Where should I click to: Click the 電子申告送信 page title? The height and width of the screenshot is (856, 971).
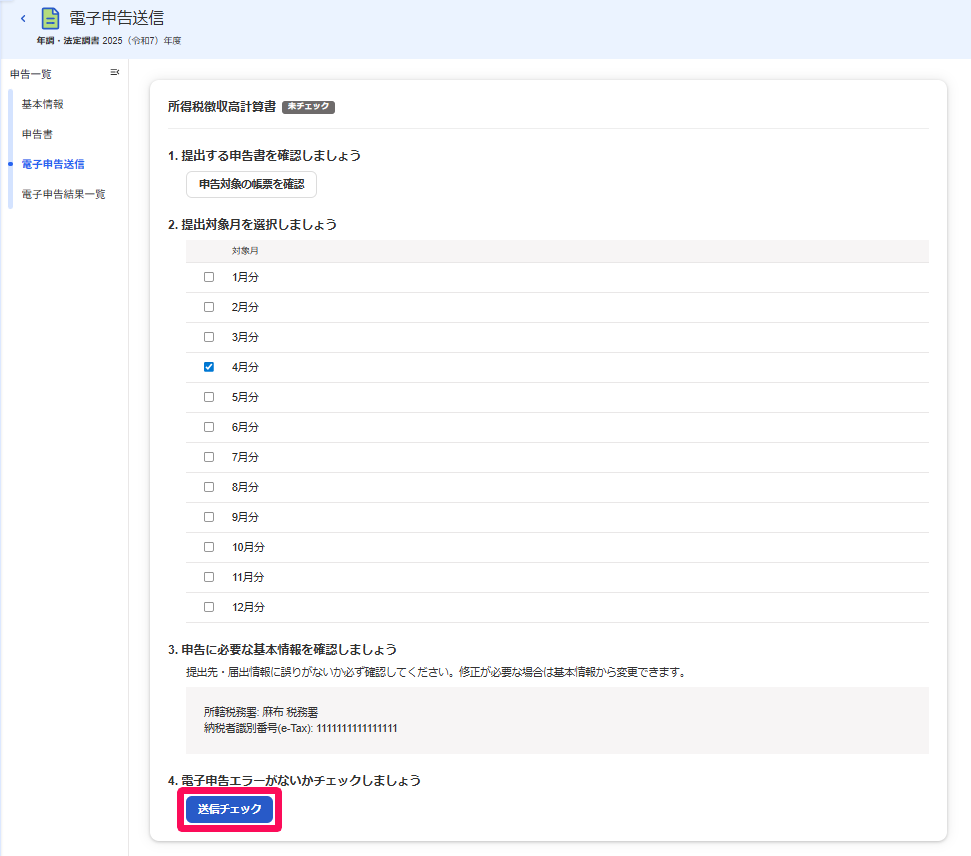[116, 19]
